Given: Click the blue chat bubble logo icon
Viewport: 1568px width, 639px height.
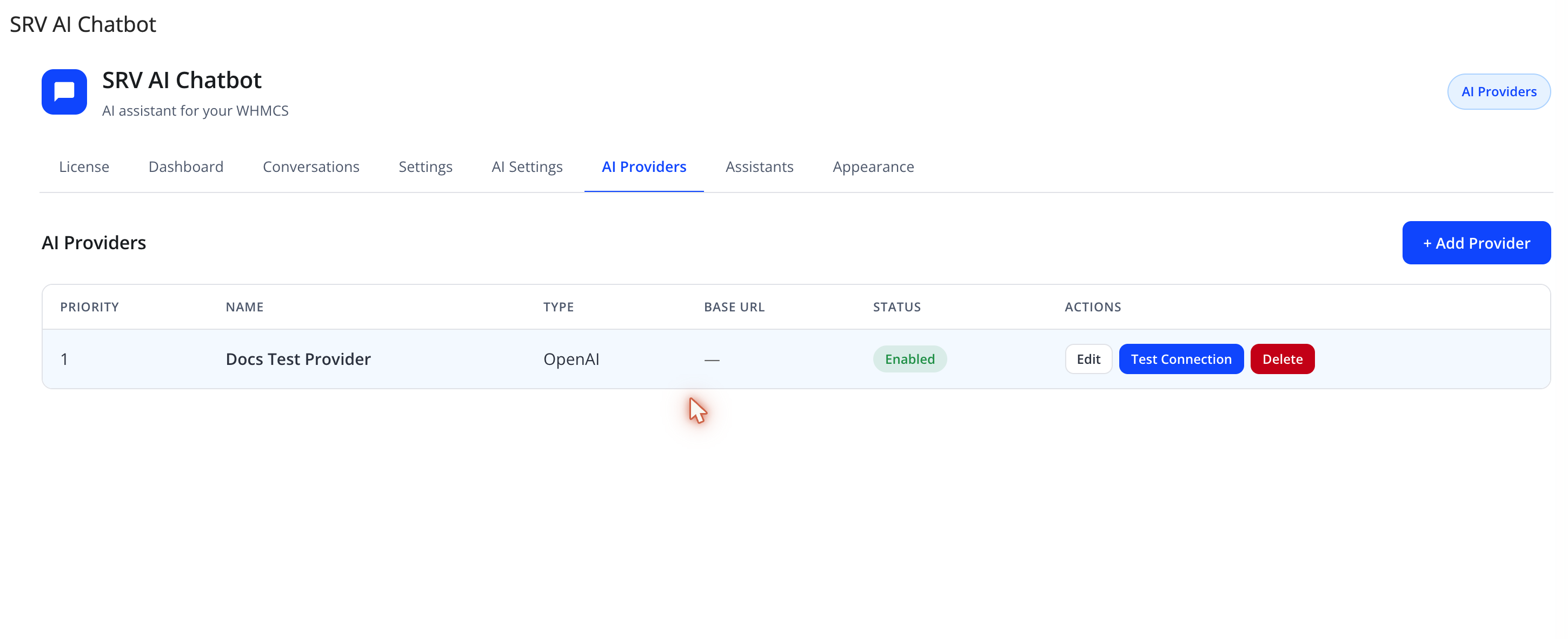Looking at the screenshot, I should coord(64,92).
